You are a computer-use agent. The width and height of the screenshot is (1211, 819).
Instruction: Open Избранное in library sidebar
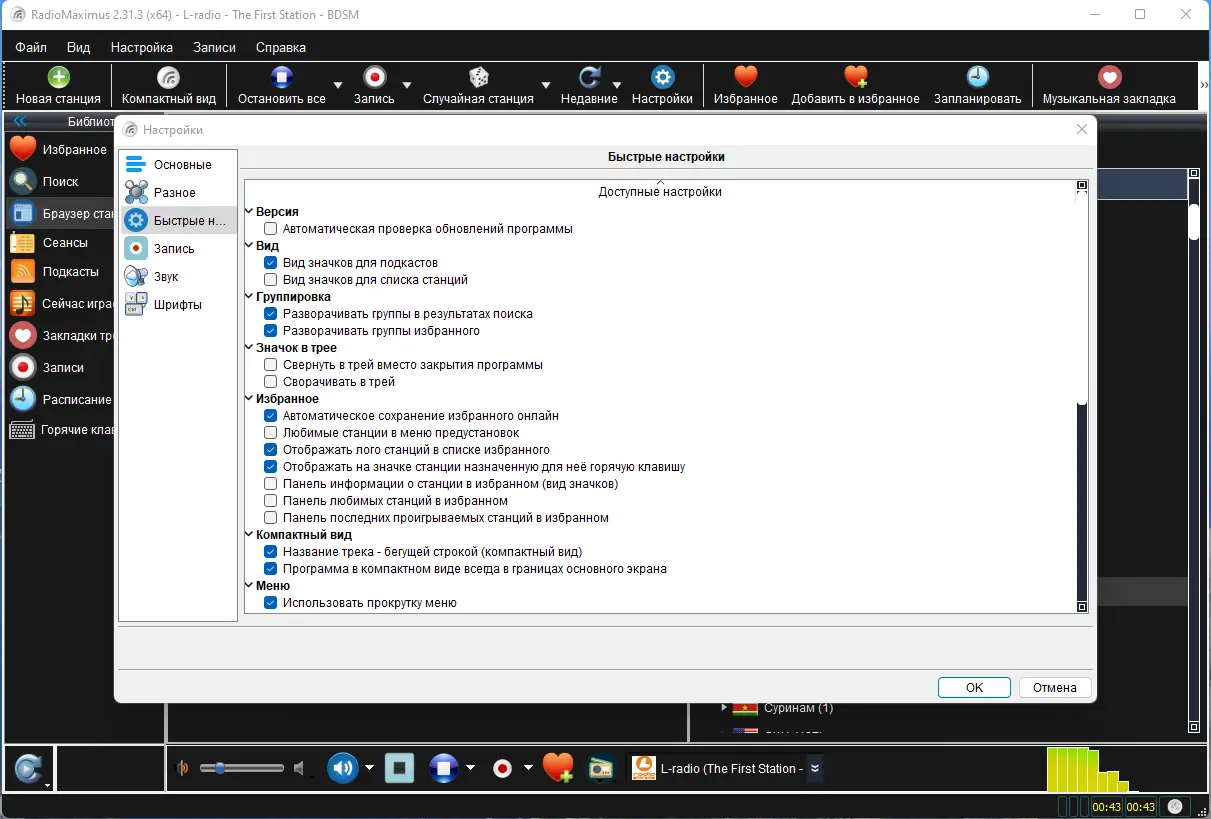pyautogui.click(x=60, y=150)
